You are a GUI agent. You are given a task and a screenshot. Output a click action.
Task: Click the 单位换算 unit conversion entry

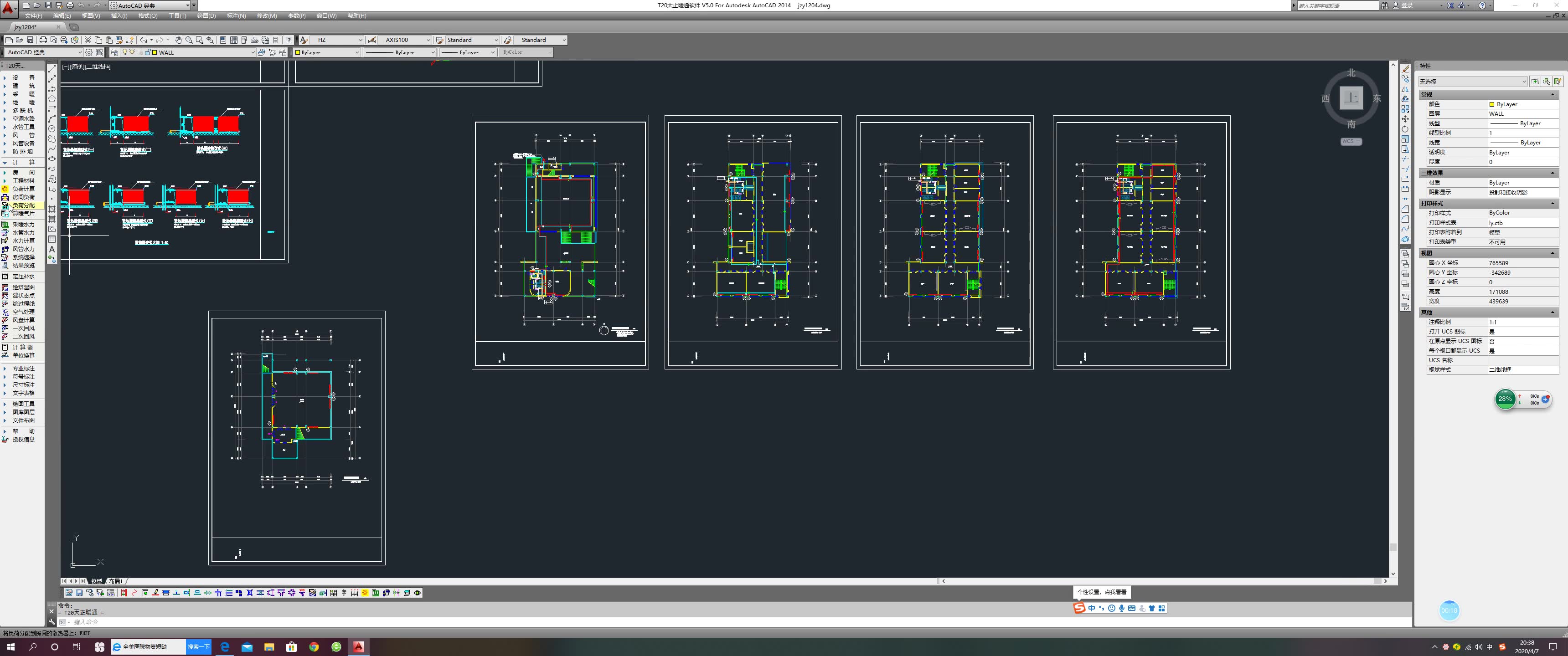23,355
